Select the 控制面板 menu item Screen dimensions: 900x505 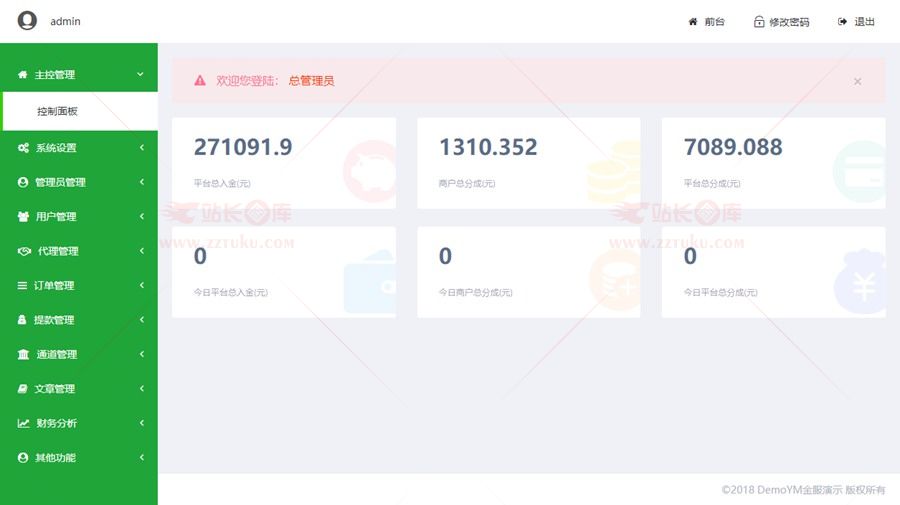tap(57, 111)
